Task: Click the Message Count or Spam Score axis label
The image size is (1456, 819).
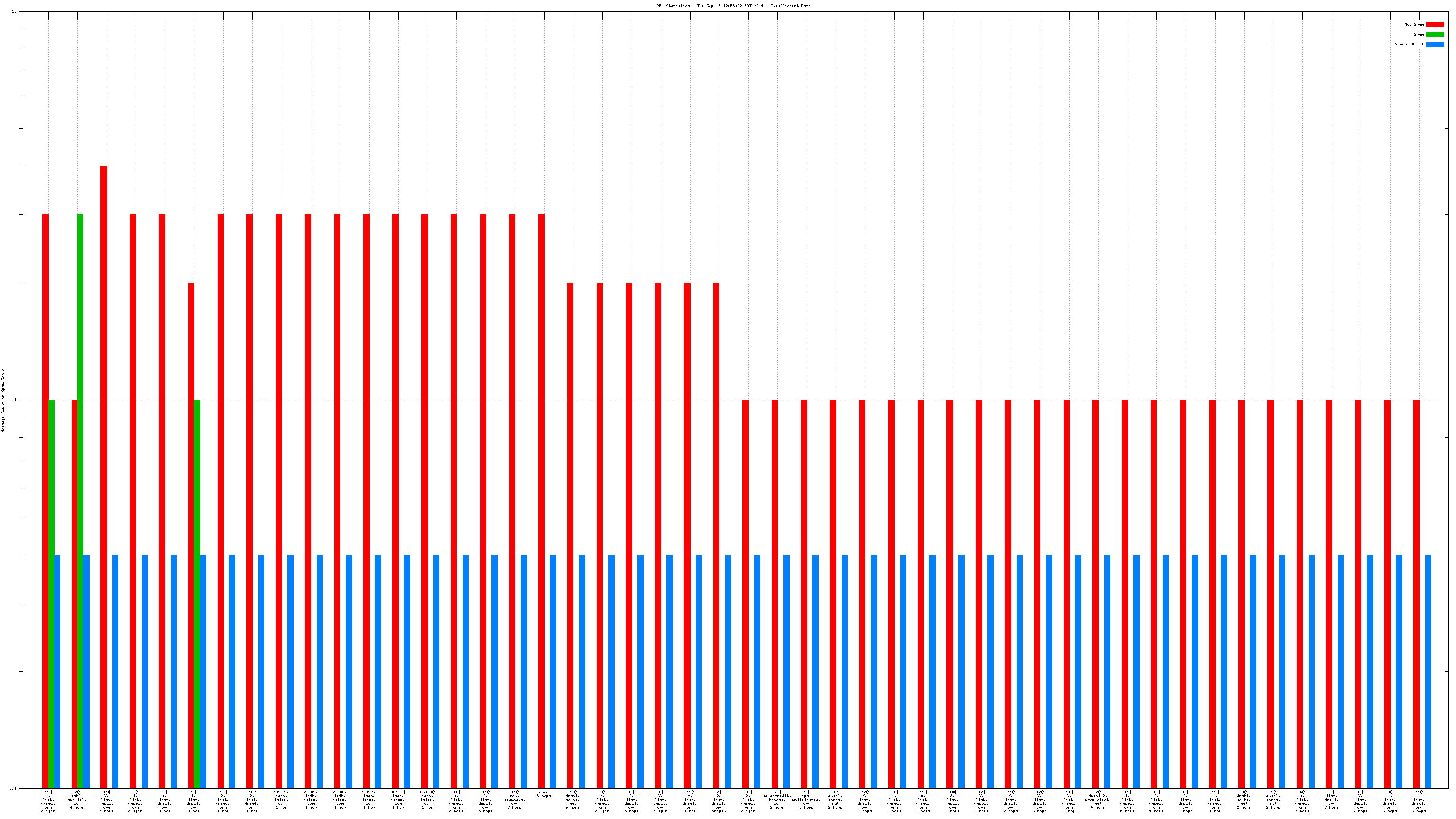Action: tap(3, 400)
